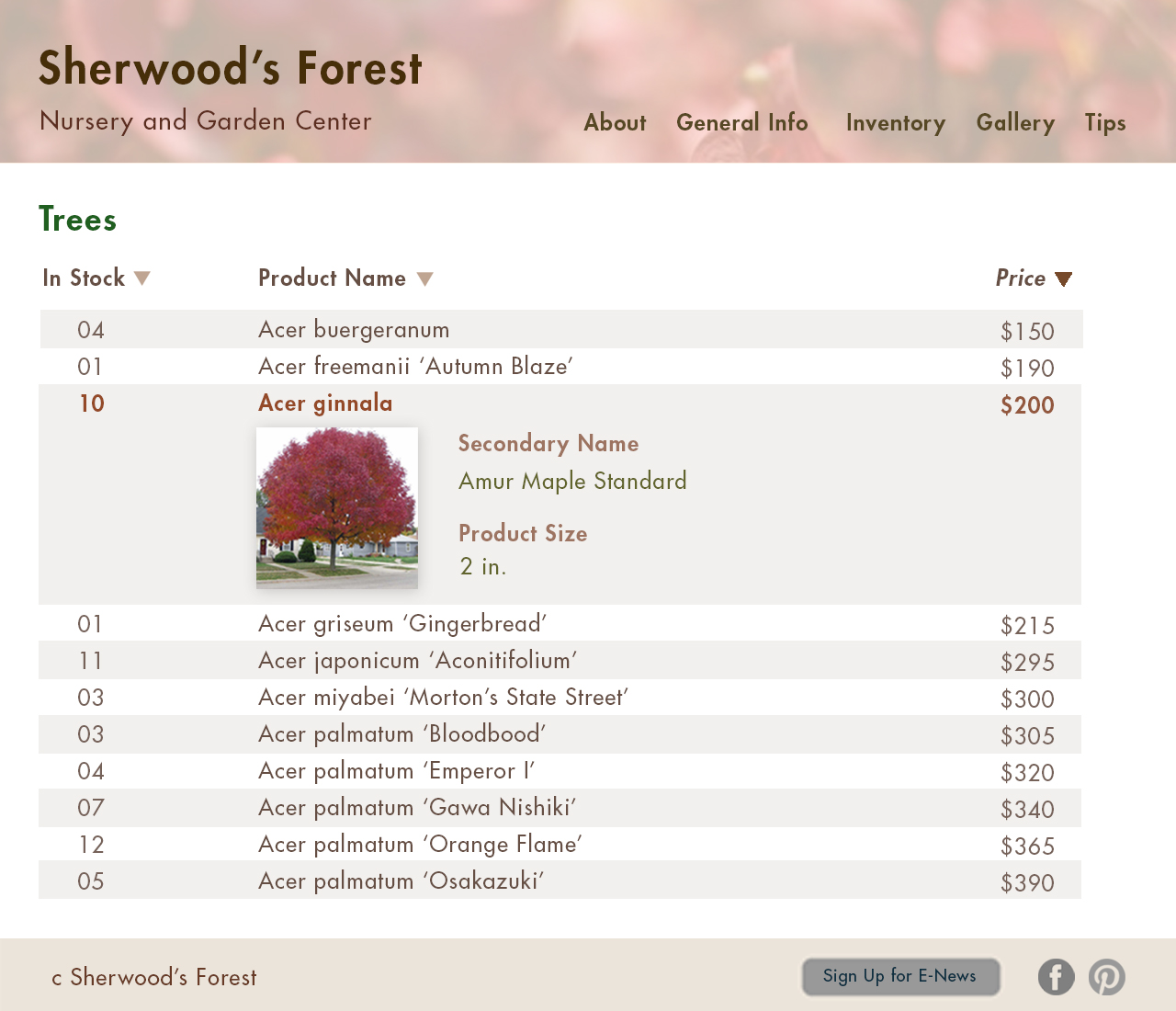Screen dimensions: 1176x1011
Task: Open Acer palmatum 'Orange Flame' entry
Action: tap(420, 845)
